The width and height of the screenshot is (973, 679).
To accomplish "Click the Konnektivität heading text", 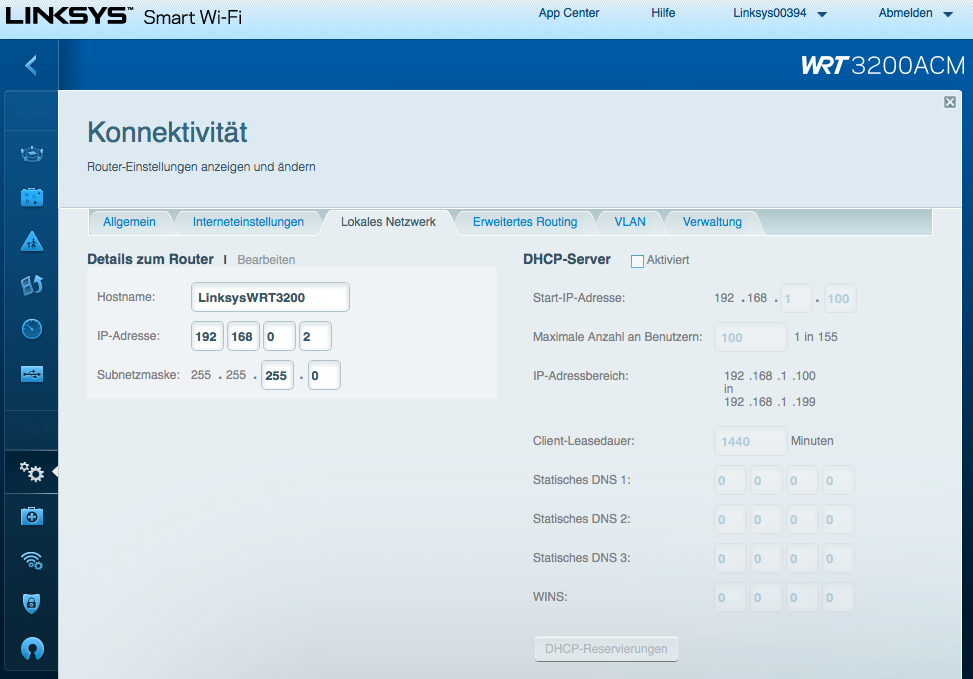I will [167, 132].
